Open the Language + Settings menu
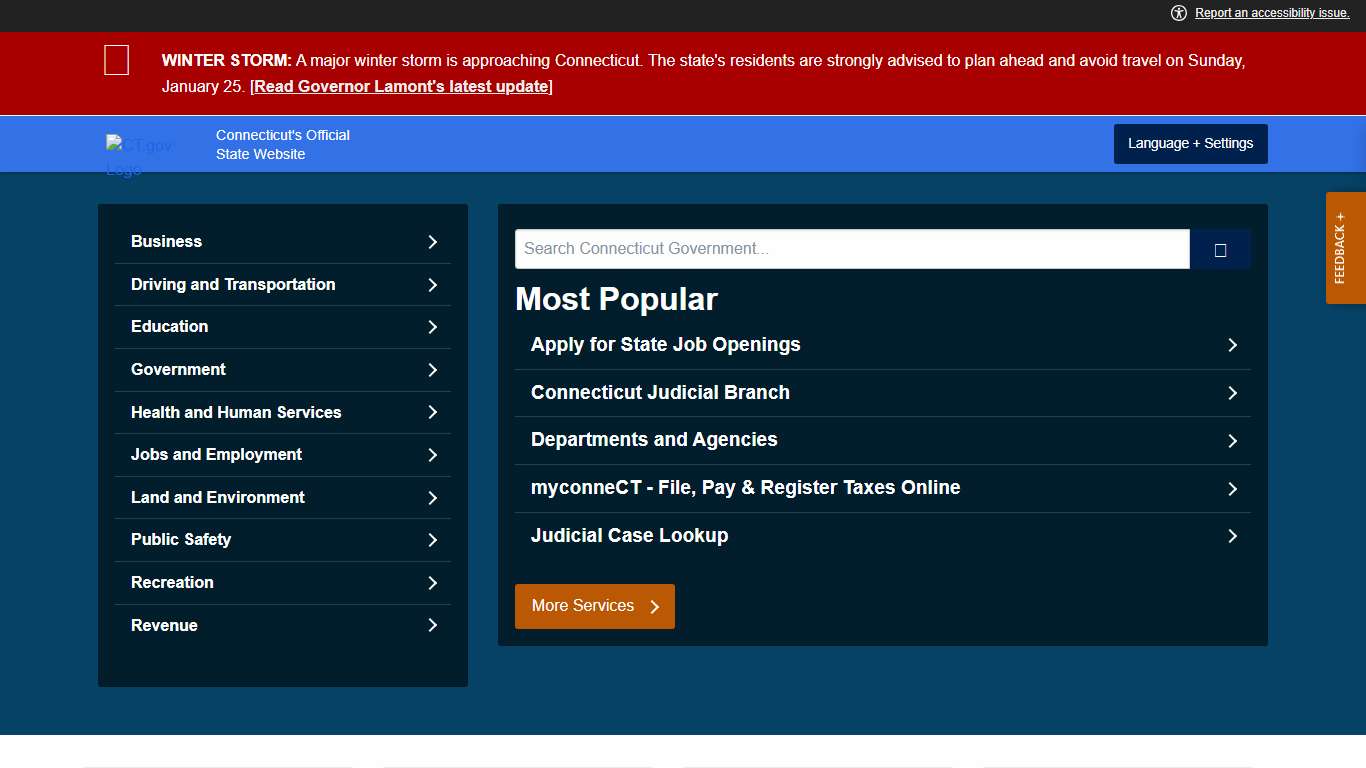The width and height of the screenshot is (1366, 768). (1190, 144)
